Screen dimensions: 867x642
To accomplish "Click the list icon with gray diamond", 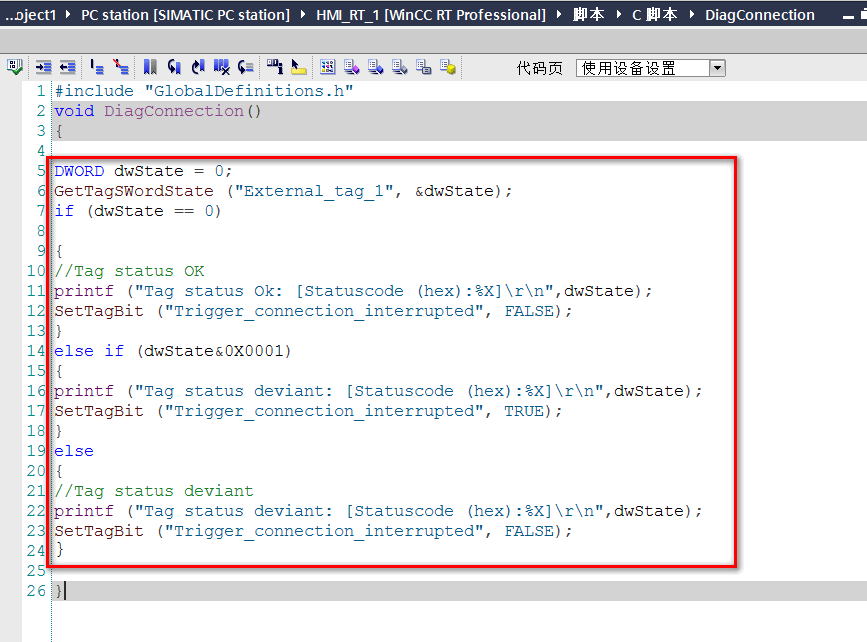I will (x=399, y=67).
